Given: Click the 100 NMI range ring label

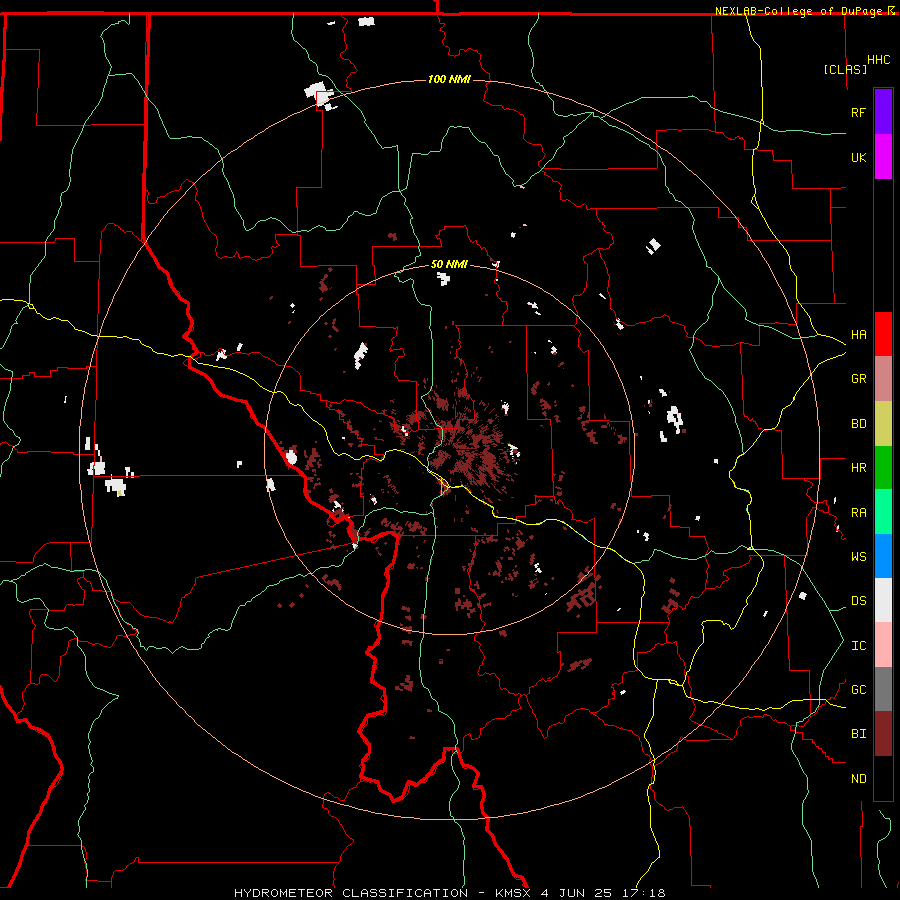Looking at the screenshot, I should (x=449, y=79).
